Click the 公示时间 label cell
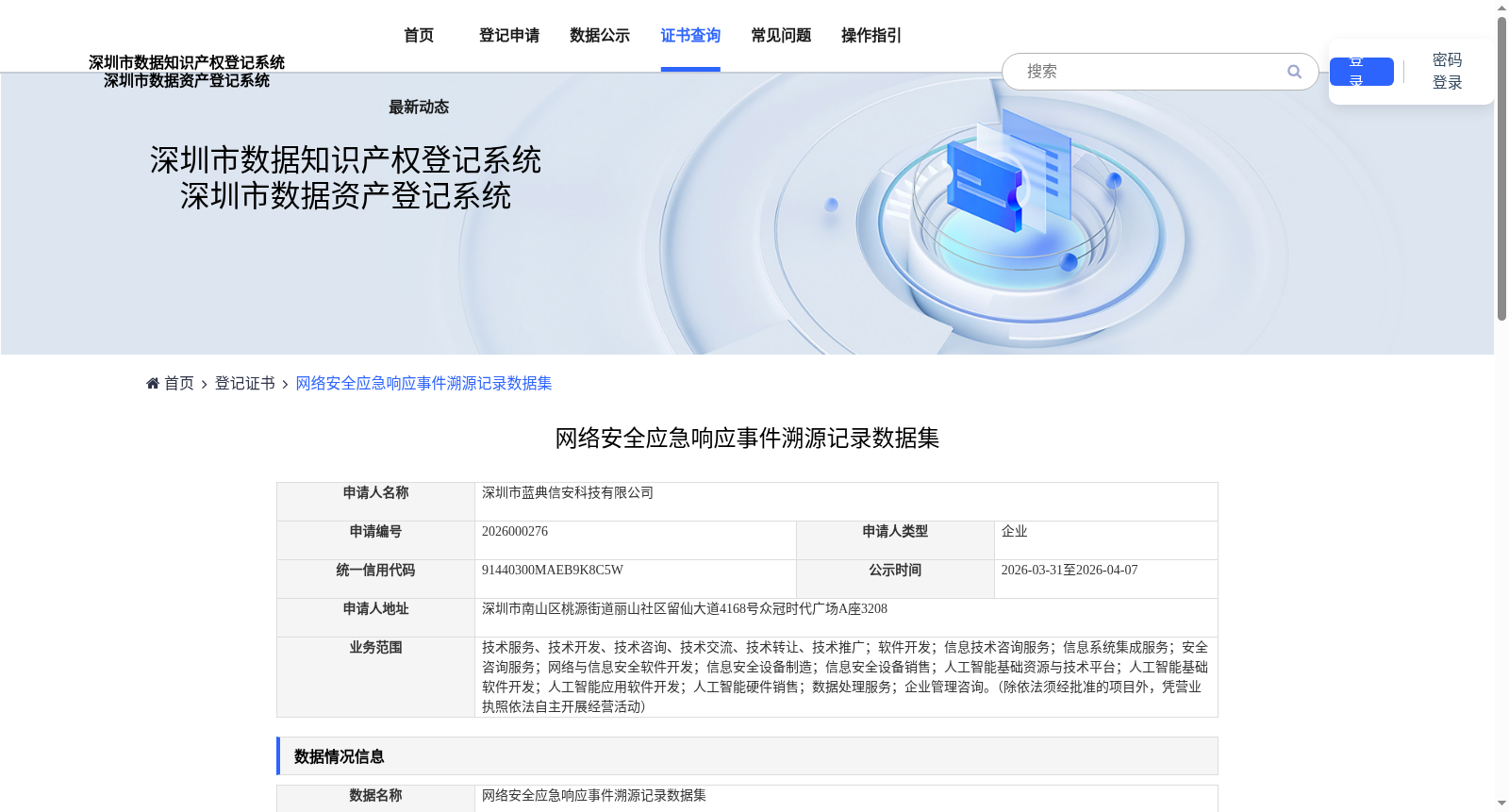1509x812 pixels. pos(895,579)
